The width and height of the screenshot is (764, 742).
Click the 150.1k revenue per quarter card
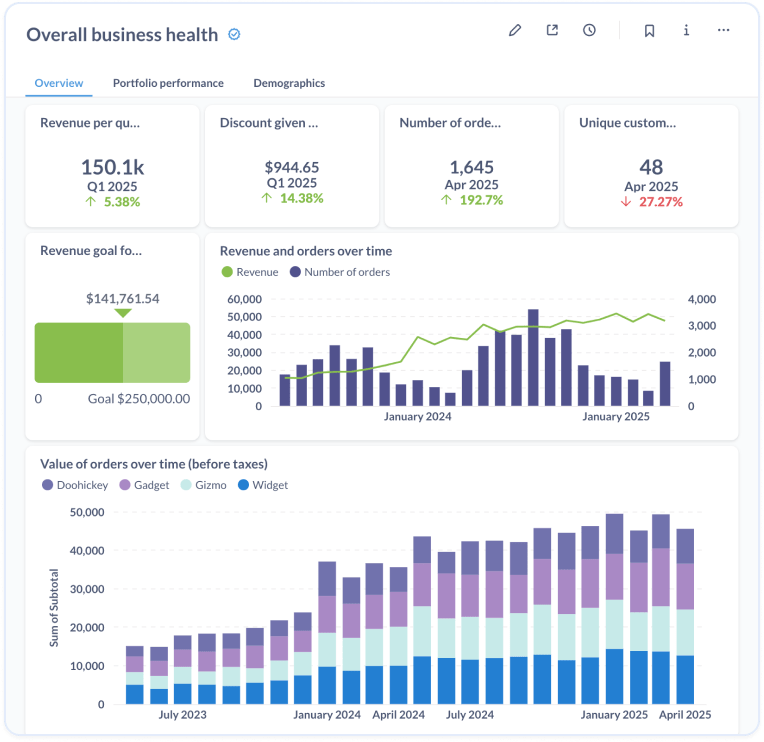pos(110,166)
